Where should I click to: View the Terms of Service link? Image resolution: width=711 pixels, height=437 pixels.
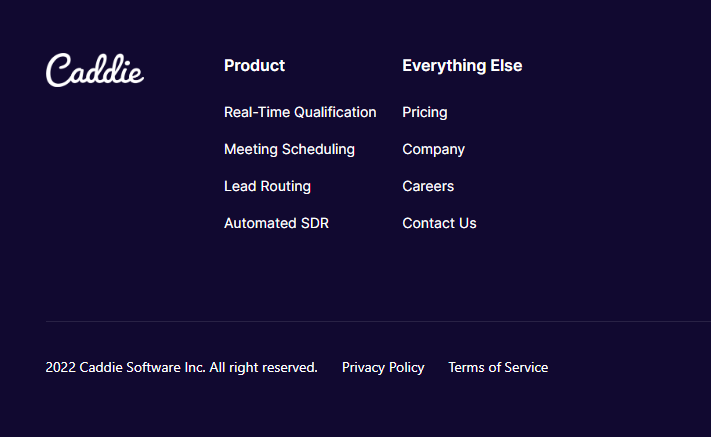[498, 367]
